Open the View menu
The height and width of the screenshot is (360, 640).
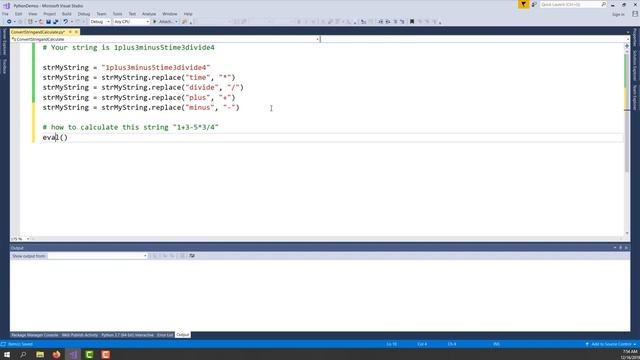[33, 14]
